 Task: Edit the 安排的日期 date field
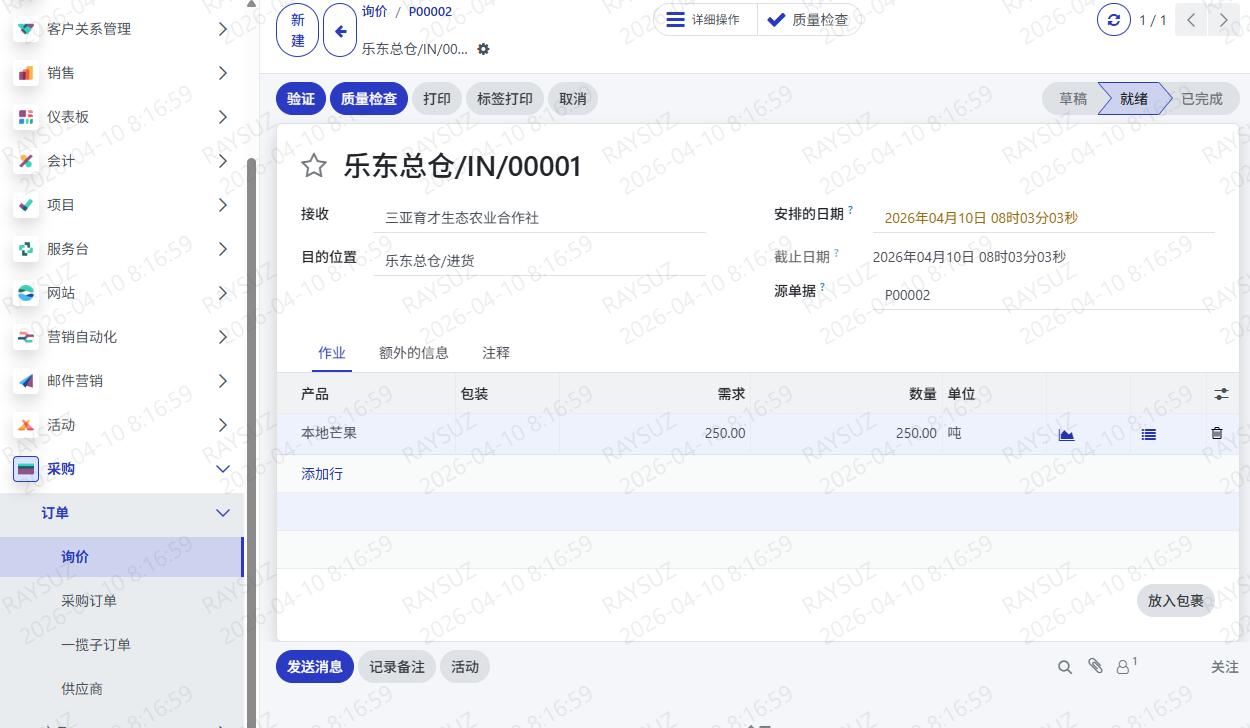[1044, 217]
